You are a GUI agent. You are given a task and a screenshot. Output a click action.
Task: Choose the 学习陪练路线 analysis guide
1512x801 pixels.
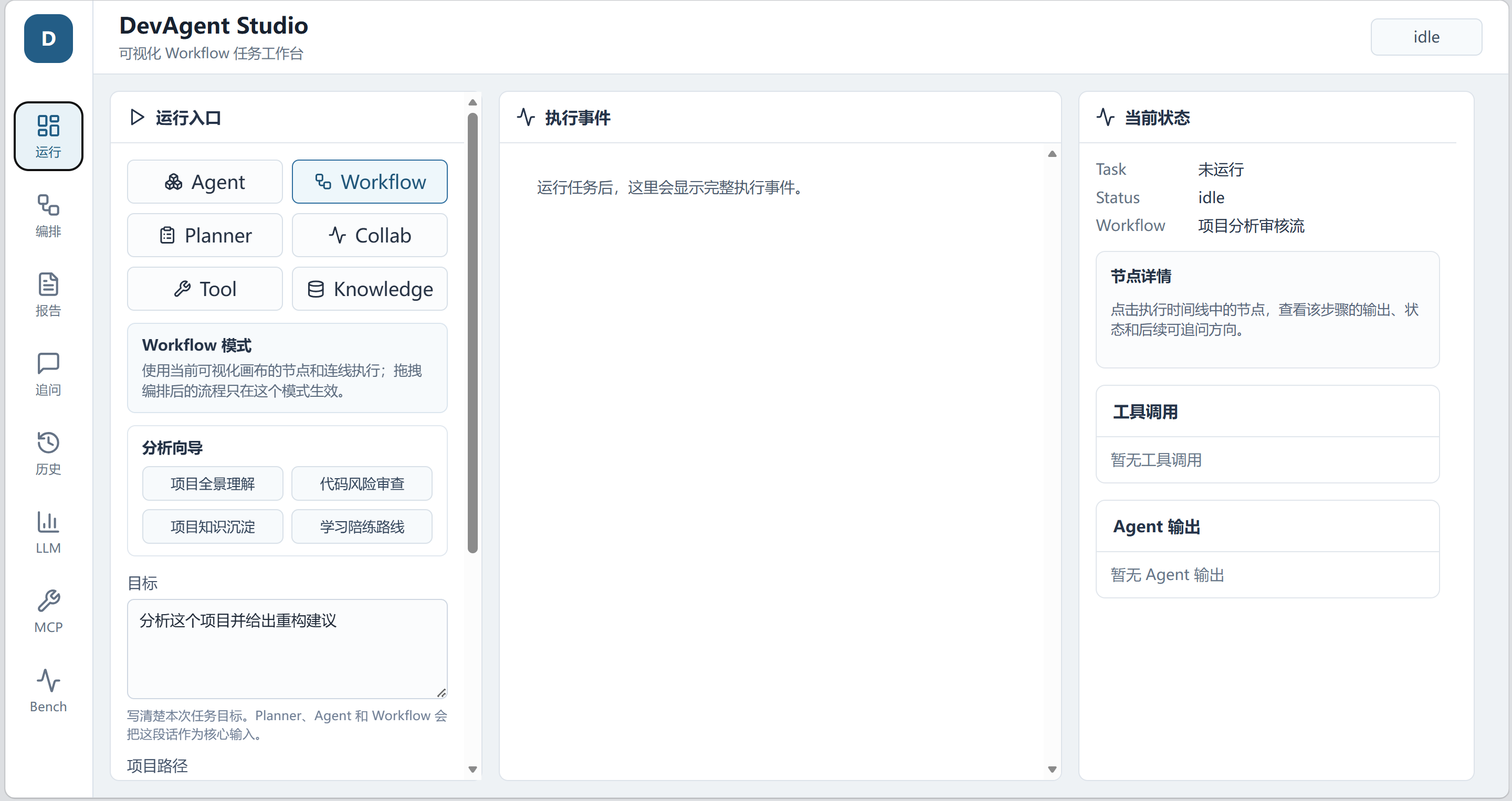coord(362,526)
